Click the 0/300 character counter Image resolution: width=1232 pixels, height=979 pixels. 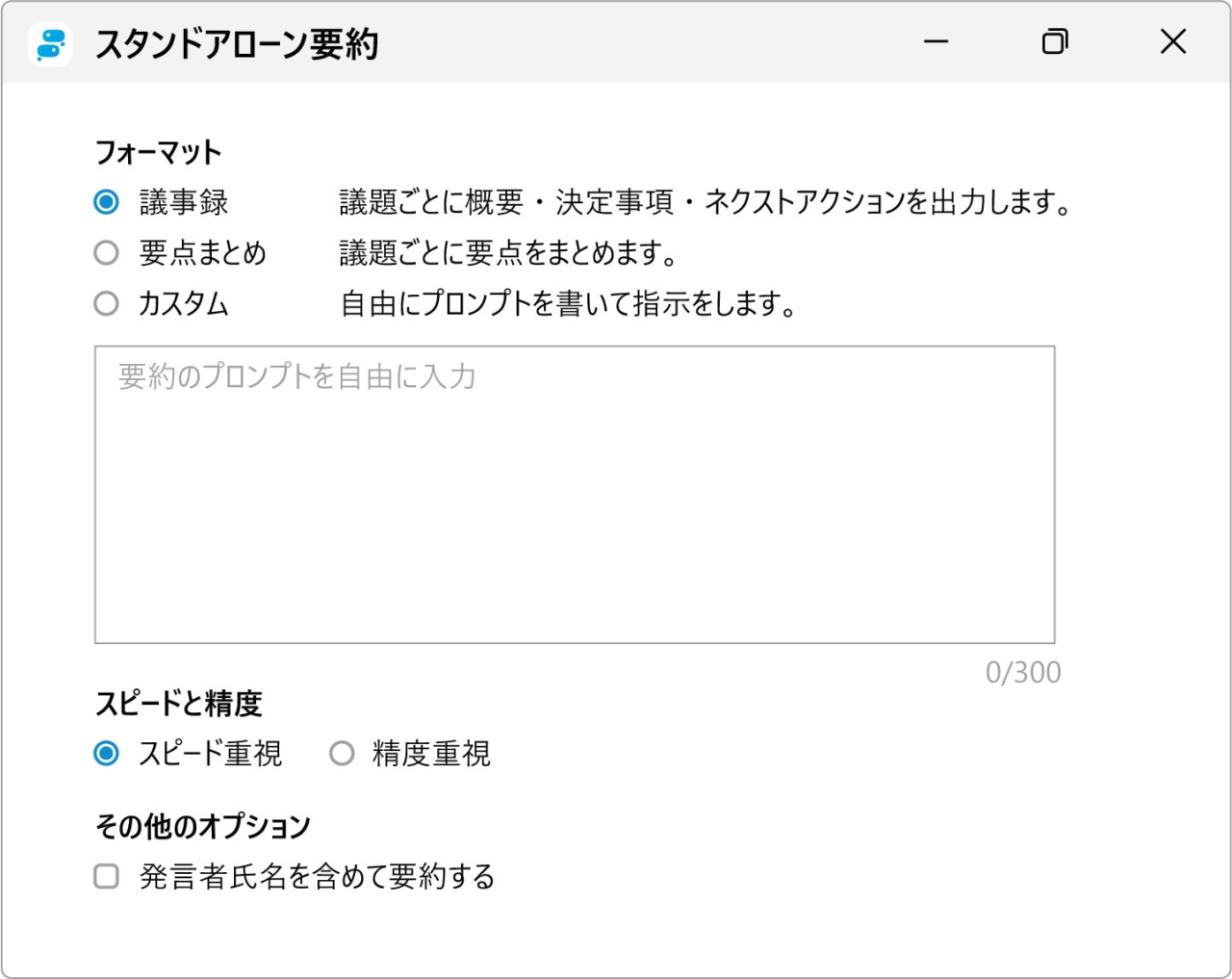click(x=1022, y=672)
